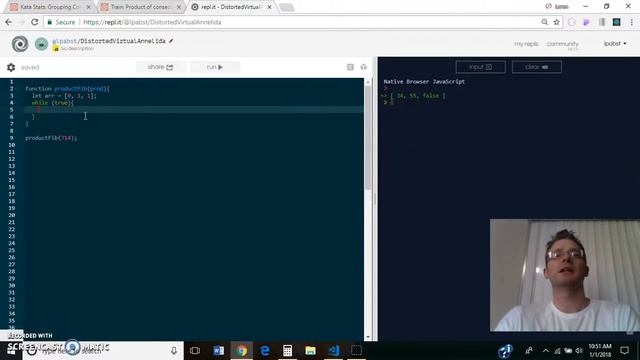Click the Cortana microphone icon
This screenshot has height=360, width=640.
pyautogui.click(x=174, y=350)
